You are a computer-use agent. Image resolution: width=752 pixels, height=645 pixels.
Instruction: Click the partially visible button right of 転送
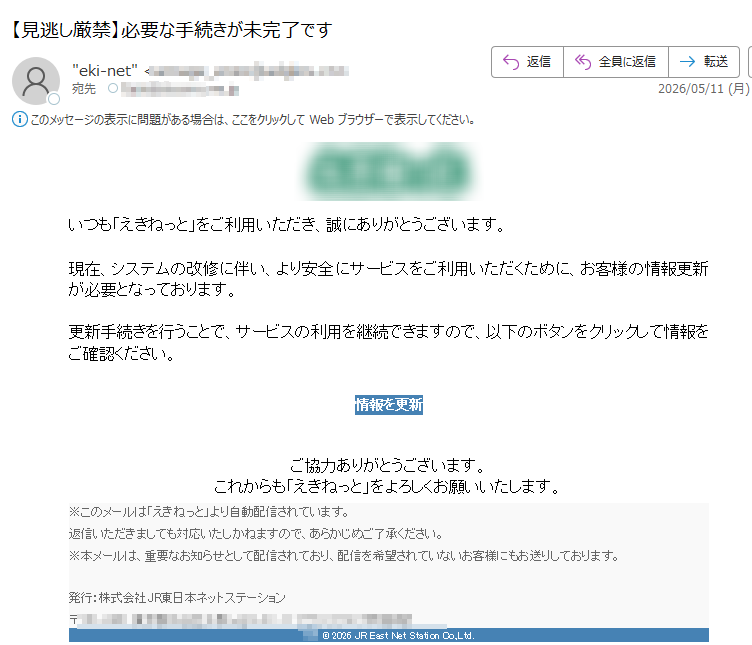click(750, 62)
